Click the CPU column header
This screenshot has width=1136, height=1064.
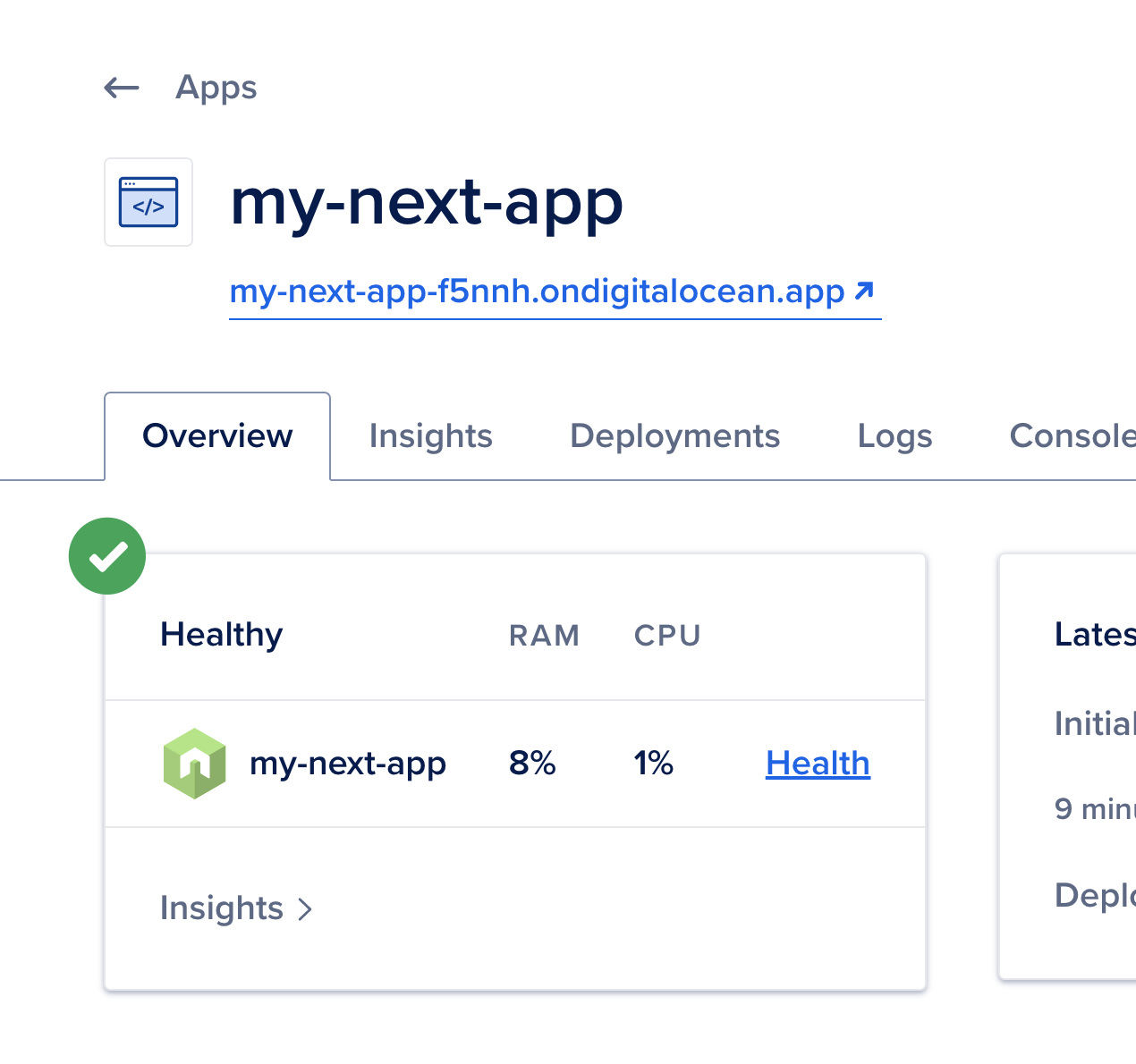[x=667, y=636]
